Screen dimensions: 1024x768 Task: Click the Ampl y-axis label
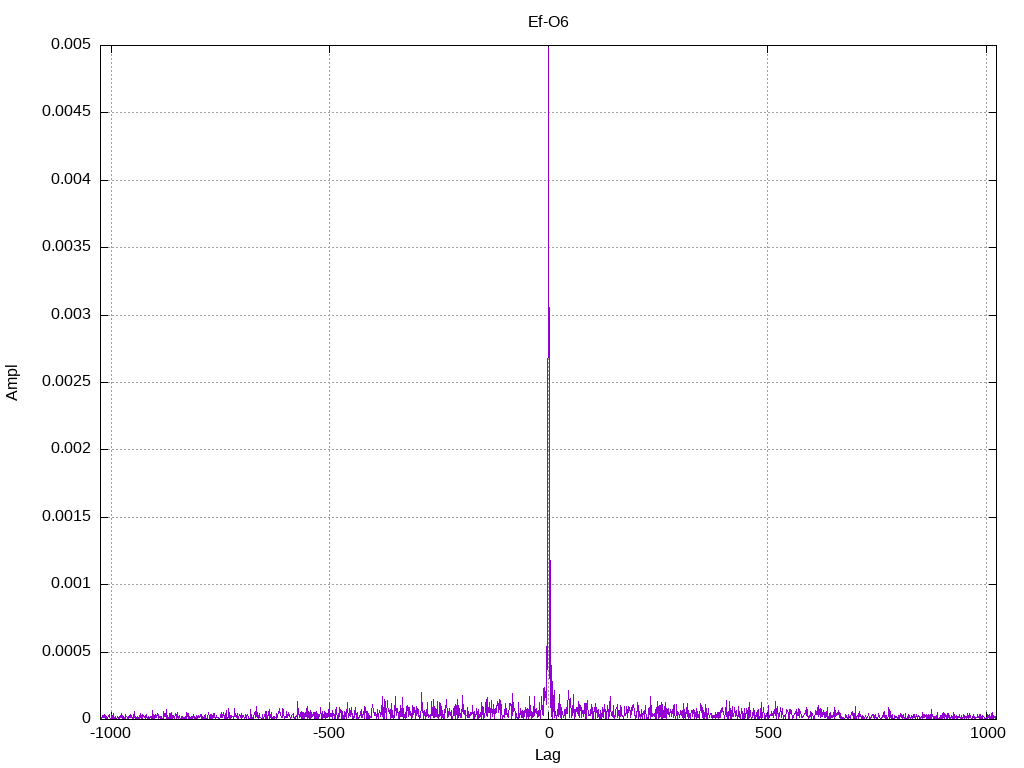coord(12,383)
